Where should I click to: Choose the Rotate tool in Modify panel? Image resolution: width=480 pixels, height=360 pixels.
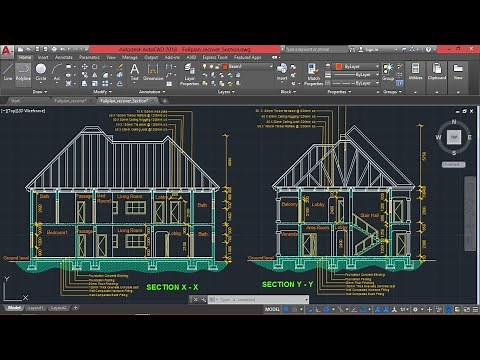point(95,67)
